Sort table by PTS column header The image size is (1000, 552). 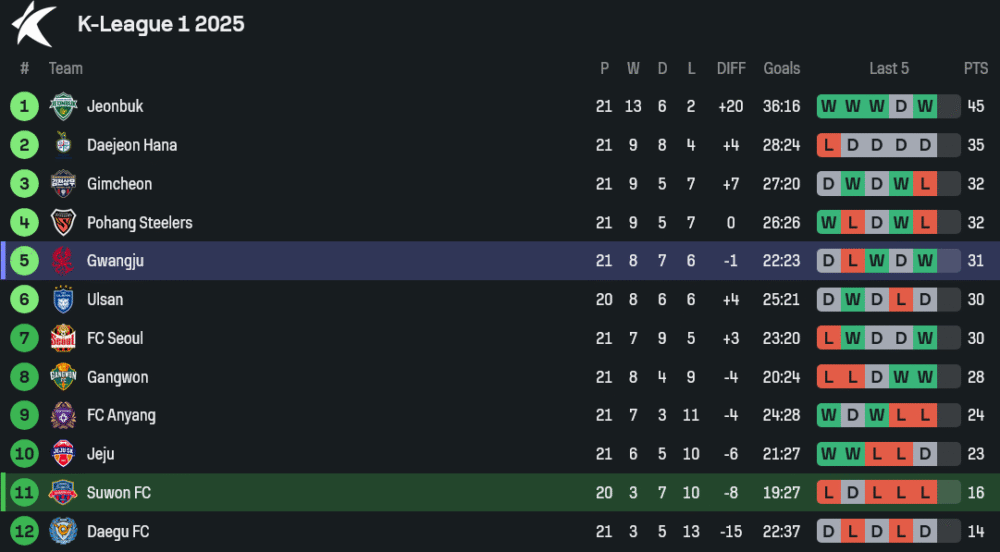pos(976,68)
